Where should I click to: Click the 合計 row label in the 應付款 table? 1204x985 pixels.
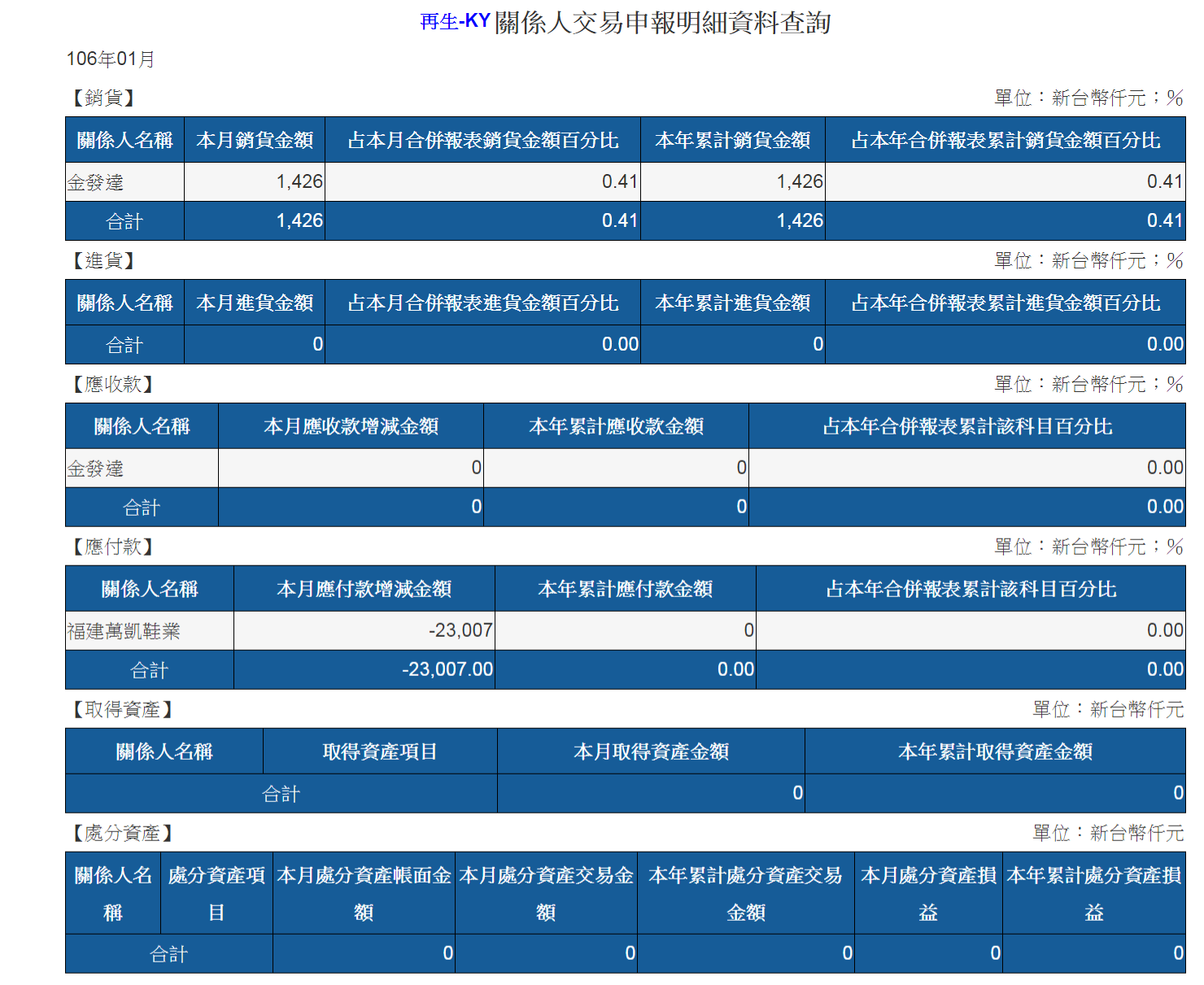point(150,670)
